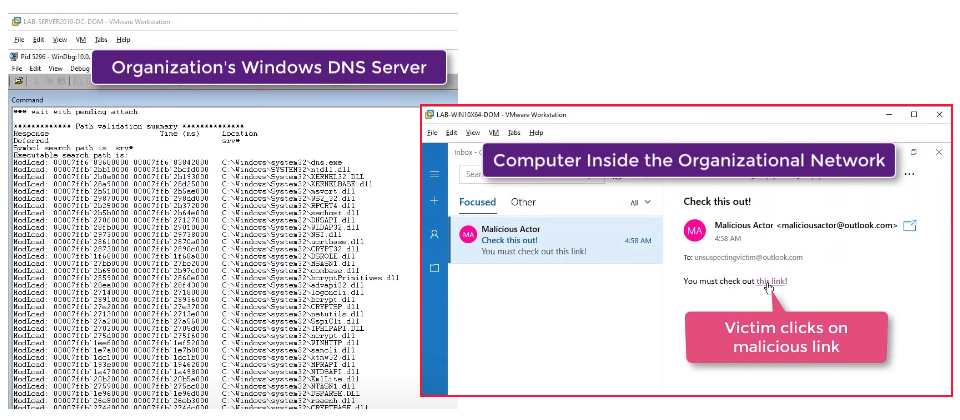Click VMware icon in LAB-WIN10X64 title bar
This screenshot has height=420, width=960.
[x=429, y=114]
